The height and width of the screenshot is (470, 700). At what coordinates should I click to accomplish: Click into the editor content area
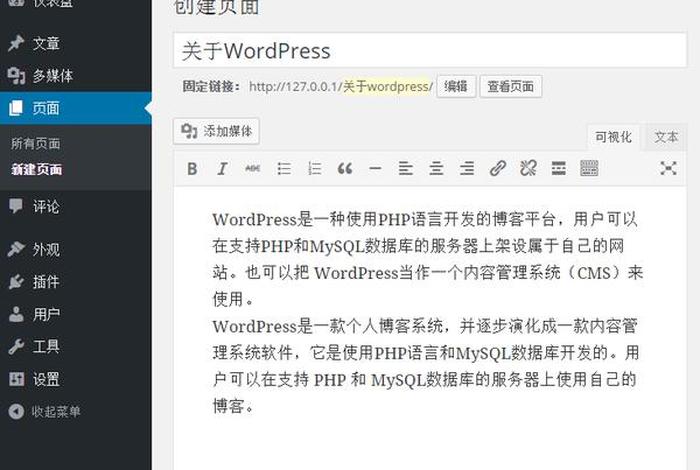pos(430,329)
